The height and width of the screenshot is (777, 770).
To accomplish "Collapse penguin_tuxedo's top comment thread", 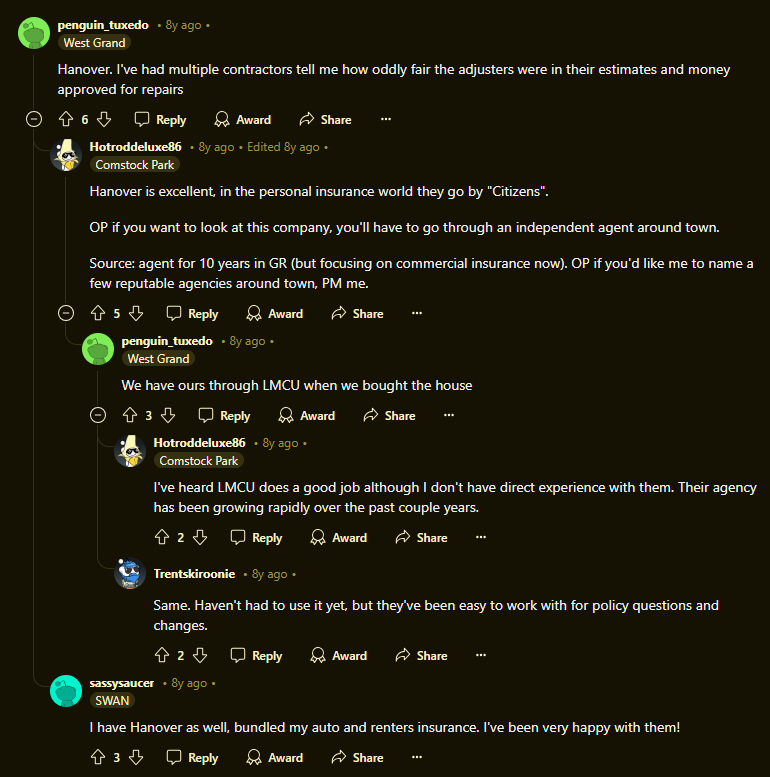I will 34,119.
